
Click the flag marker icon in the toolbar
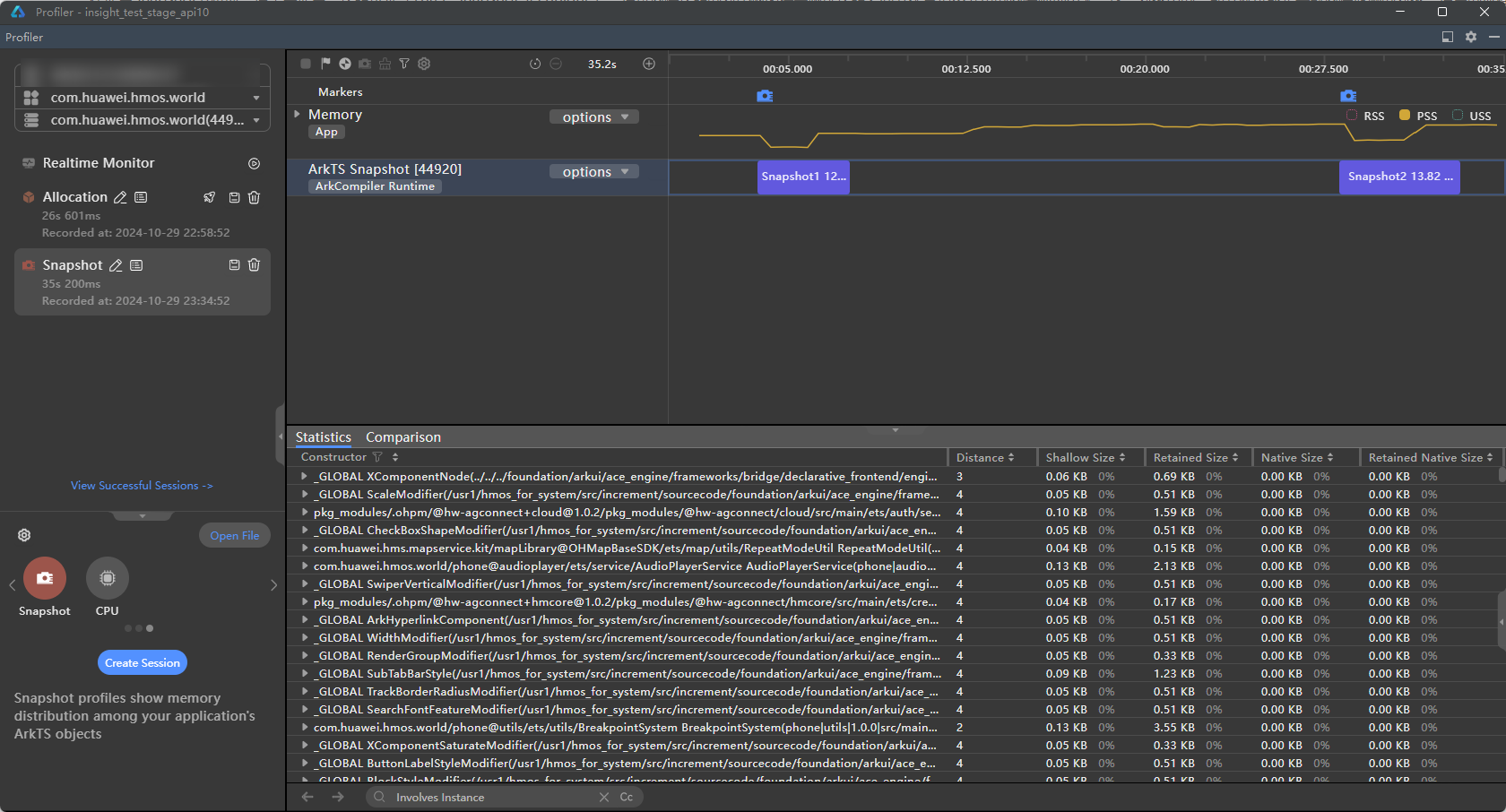tap(325, 64)
